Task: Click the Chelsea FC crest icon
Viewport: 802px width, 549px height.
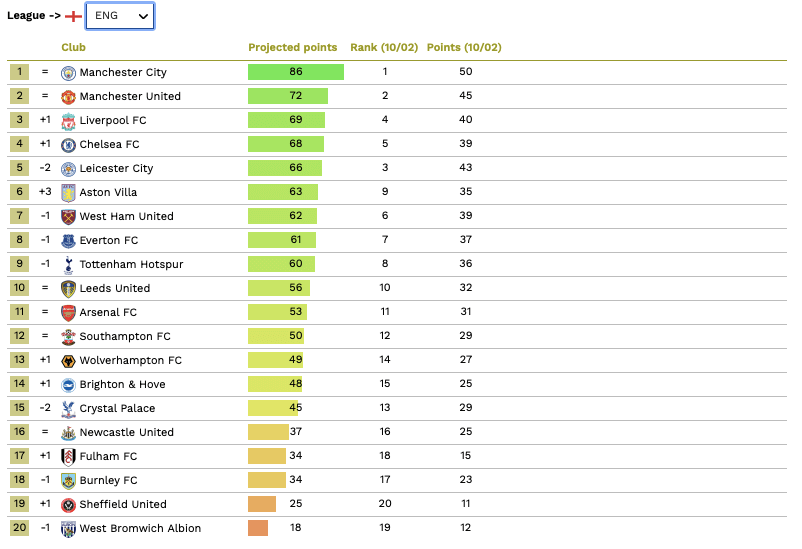Action: coord(68,145)
